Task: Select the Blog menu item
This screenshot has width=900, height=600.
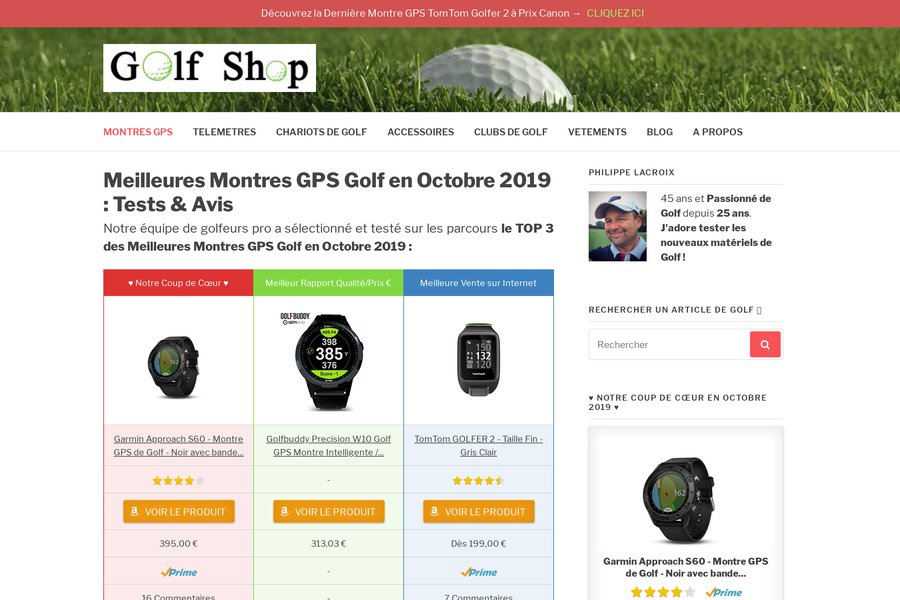Action: tap(660, 131)
